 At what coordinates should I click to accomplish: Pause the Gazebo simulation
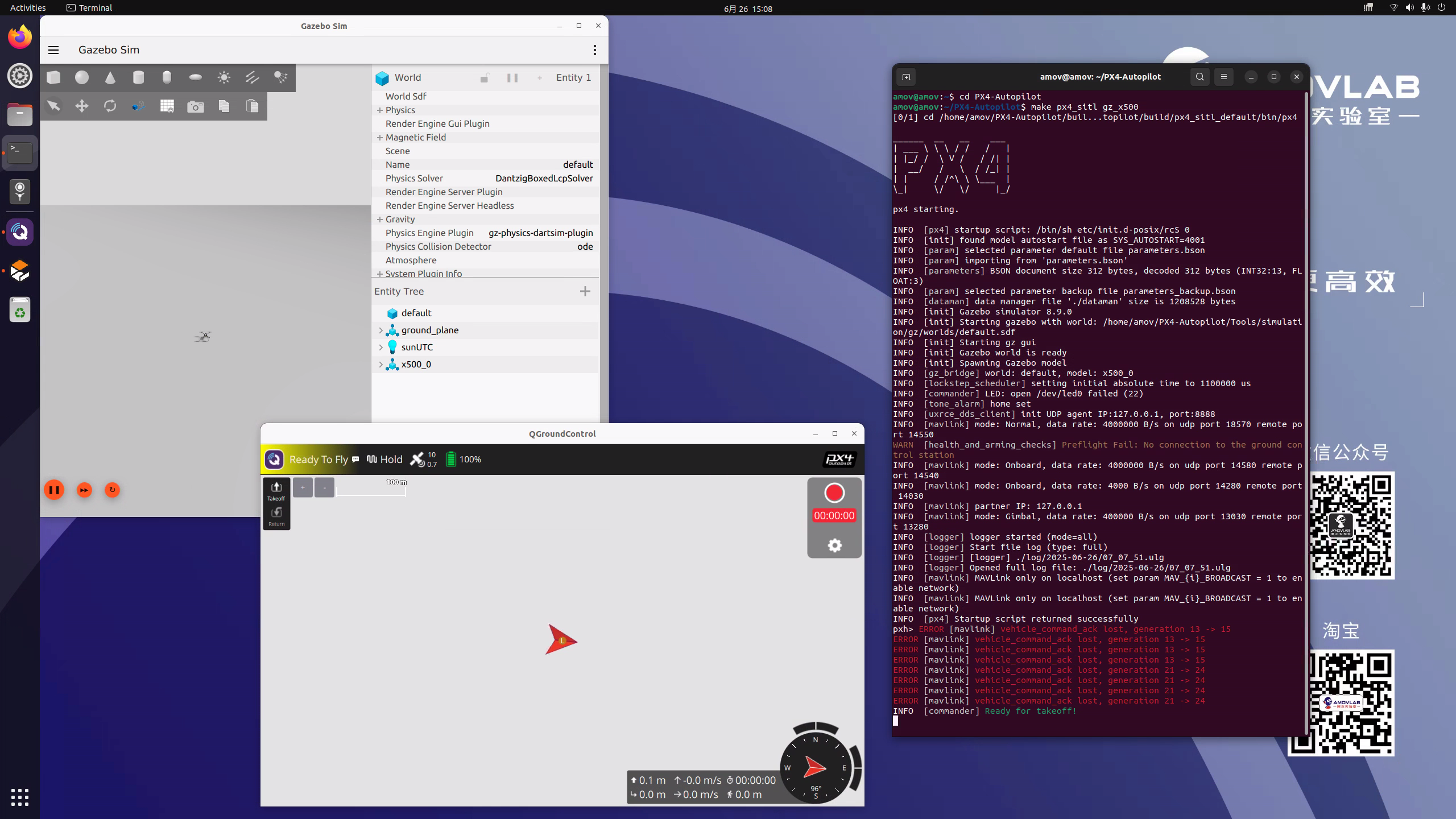54,490
